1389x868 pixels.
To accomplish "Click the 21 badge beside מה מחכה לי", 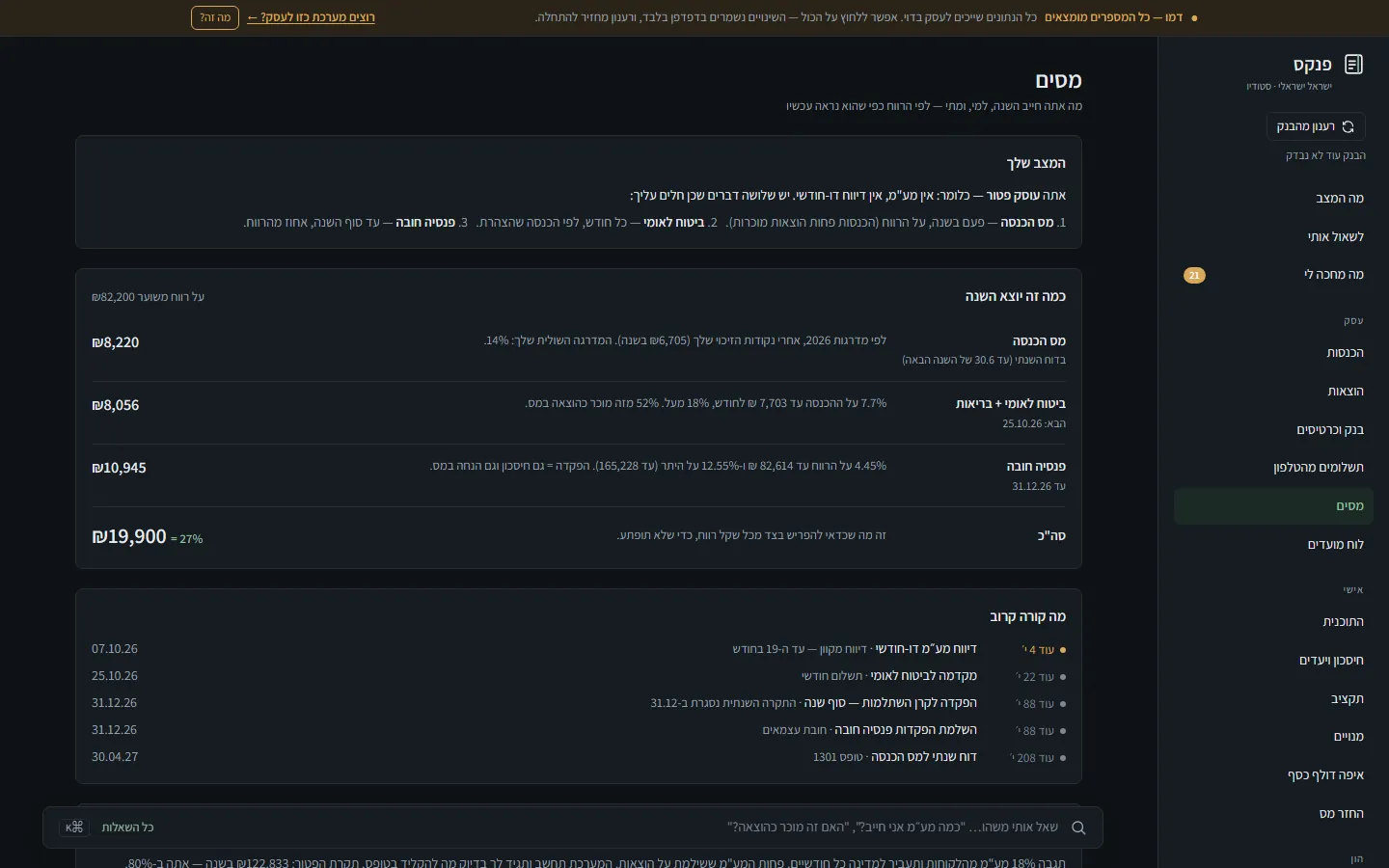I will click(x=1194, y=275).
